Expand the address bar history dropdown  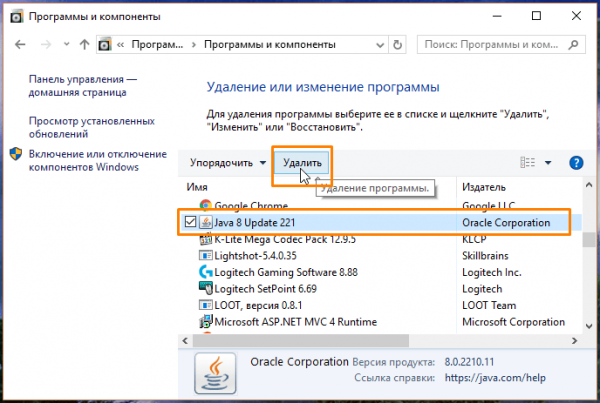click(x=380, y=45)
